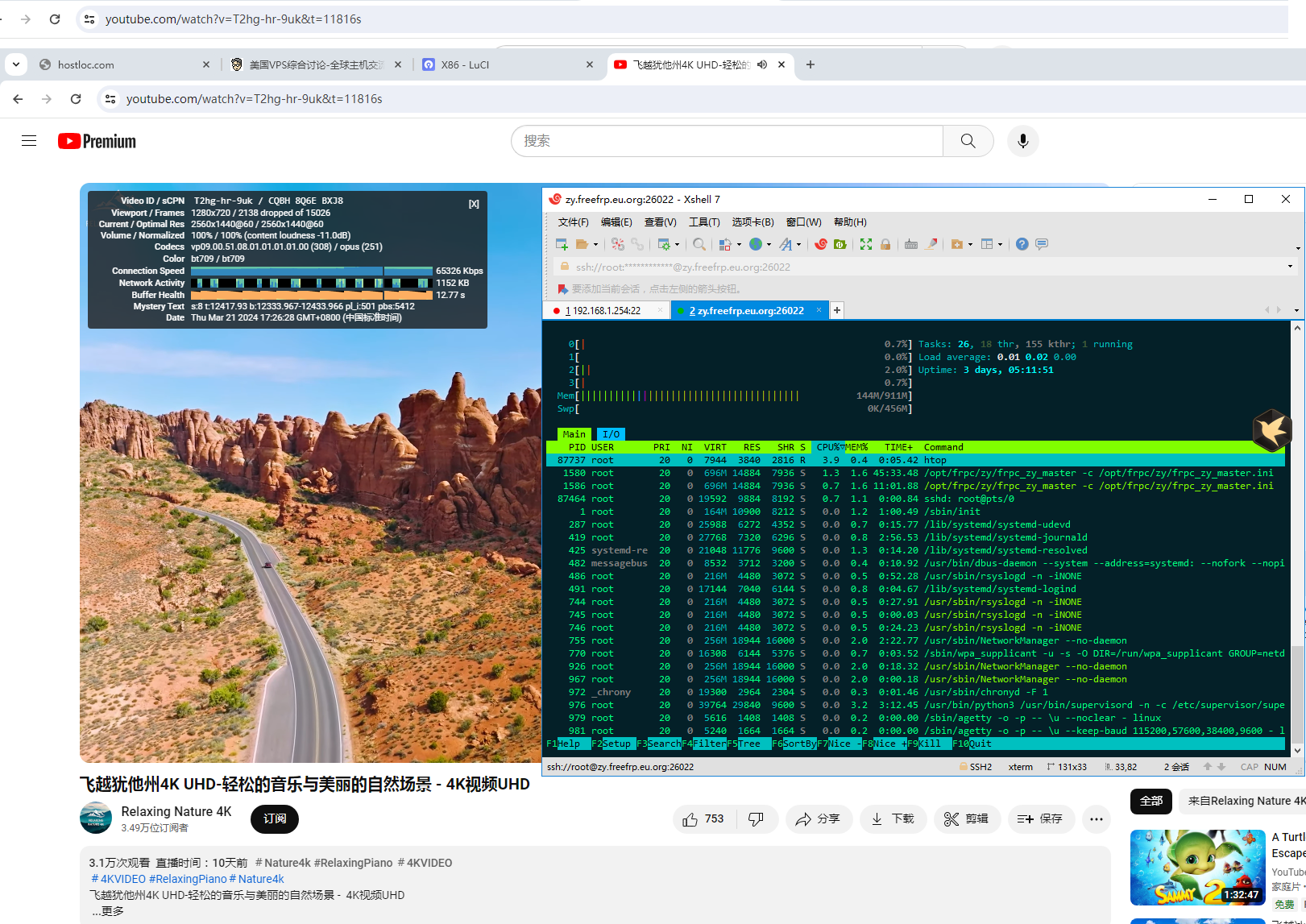Add new Xshell session tab with plus
This screenshot has height=924, width=1306.
[x=837, y=311]
